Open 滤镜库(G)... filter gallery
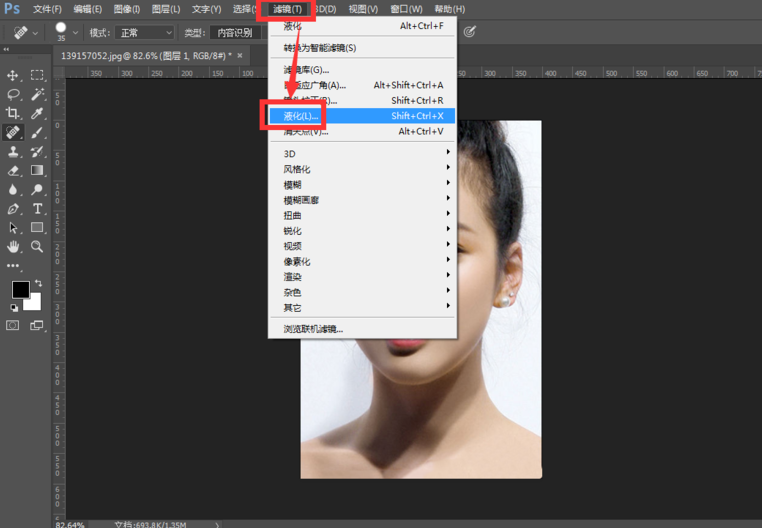 (x=362, y=70)
